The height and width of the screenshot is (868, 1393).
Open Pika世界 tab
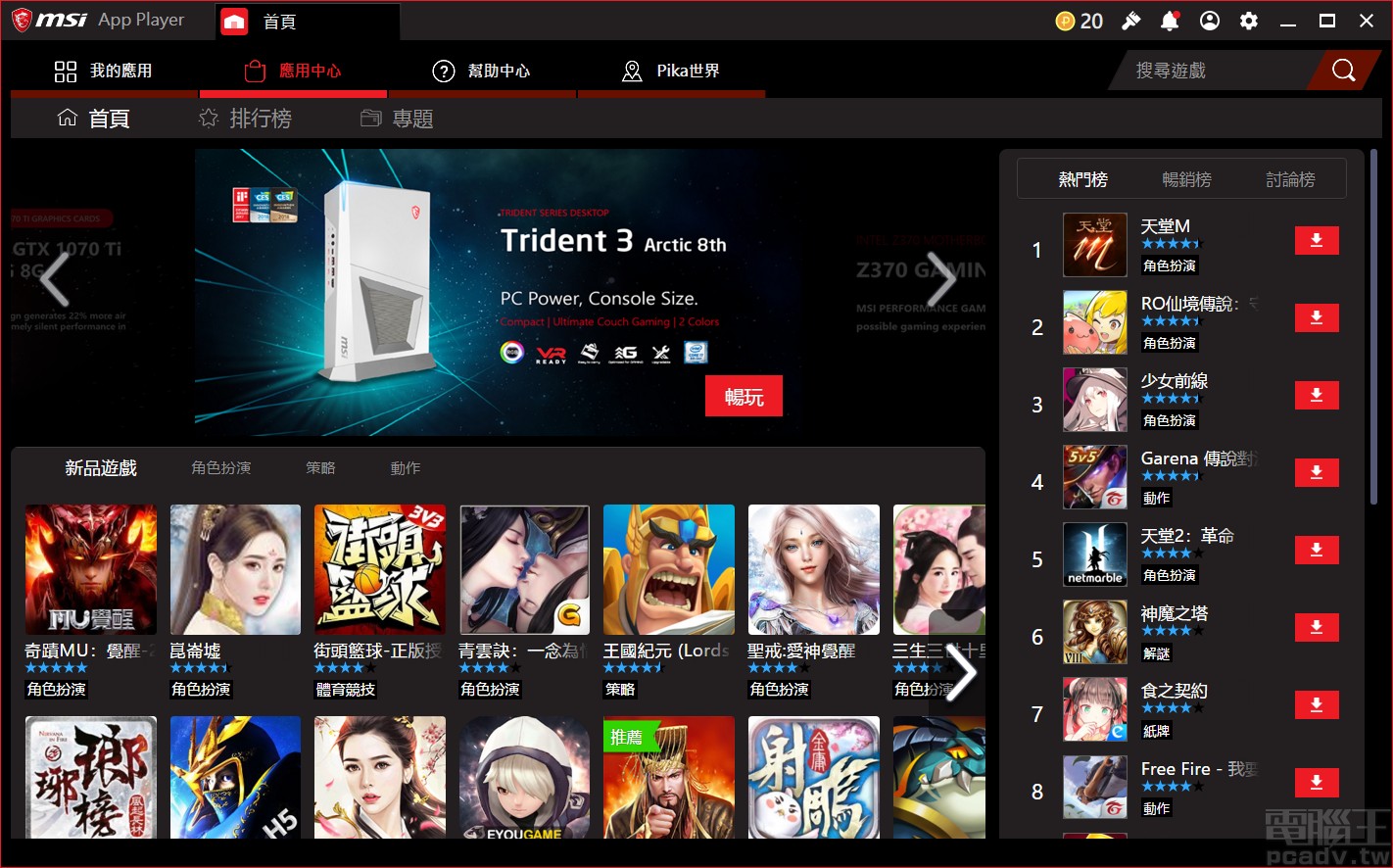coord(671,71)
